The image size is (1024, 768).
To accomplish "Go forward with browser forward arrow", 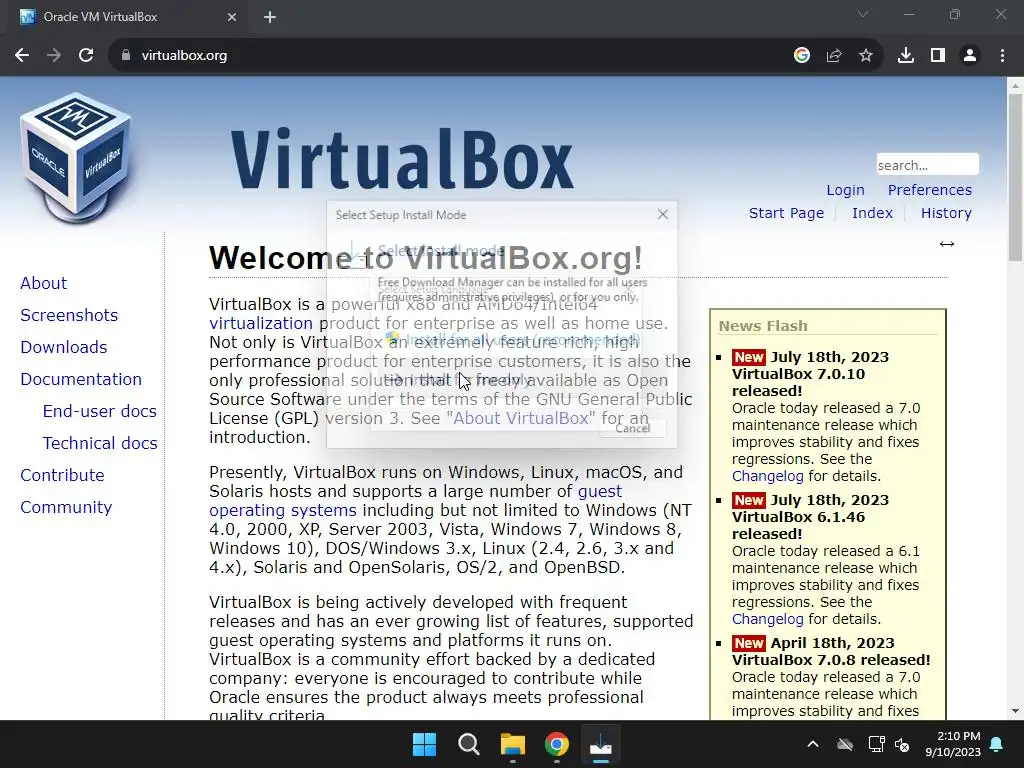I will (54, 56).
